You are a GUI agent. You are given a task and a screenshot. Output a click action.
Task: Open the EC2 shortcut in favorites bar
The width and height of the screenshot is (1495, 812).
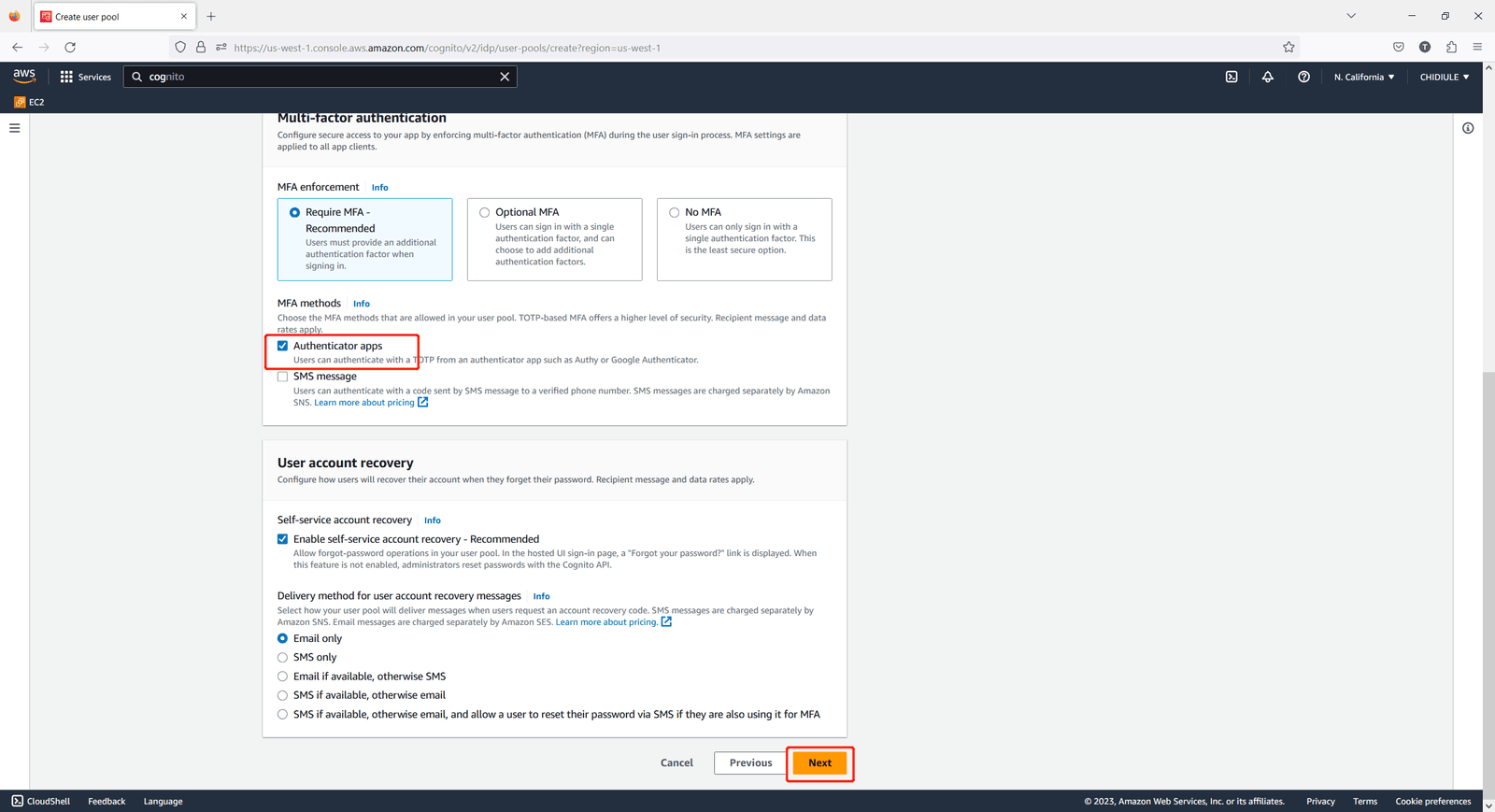[29, 102]
